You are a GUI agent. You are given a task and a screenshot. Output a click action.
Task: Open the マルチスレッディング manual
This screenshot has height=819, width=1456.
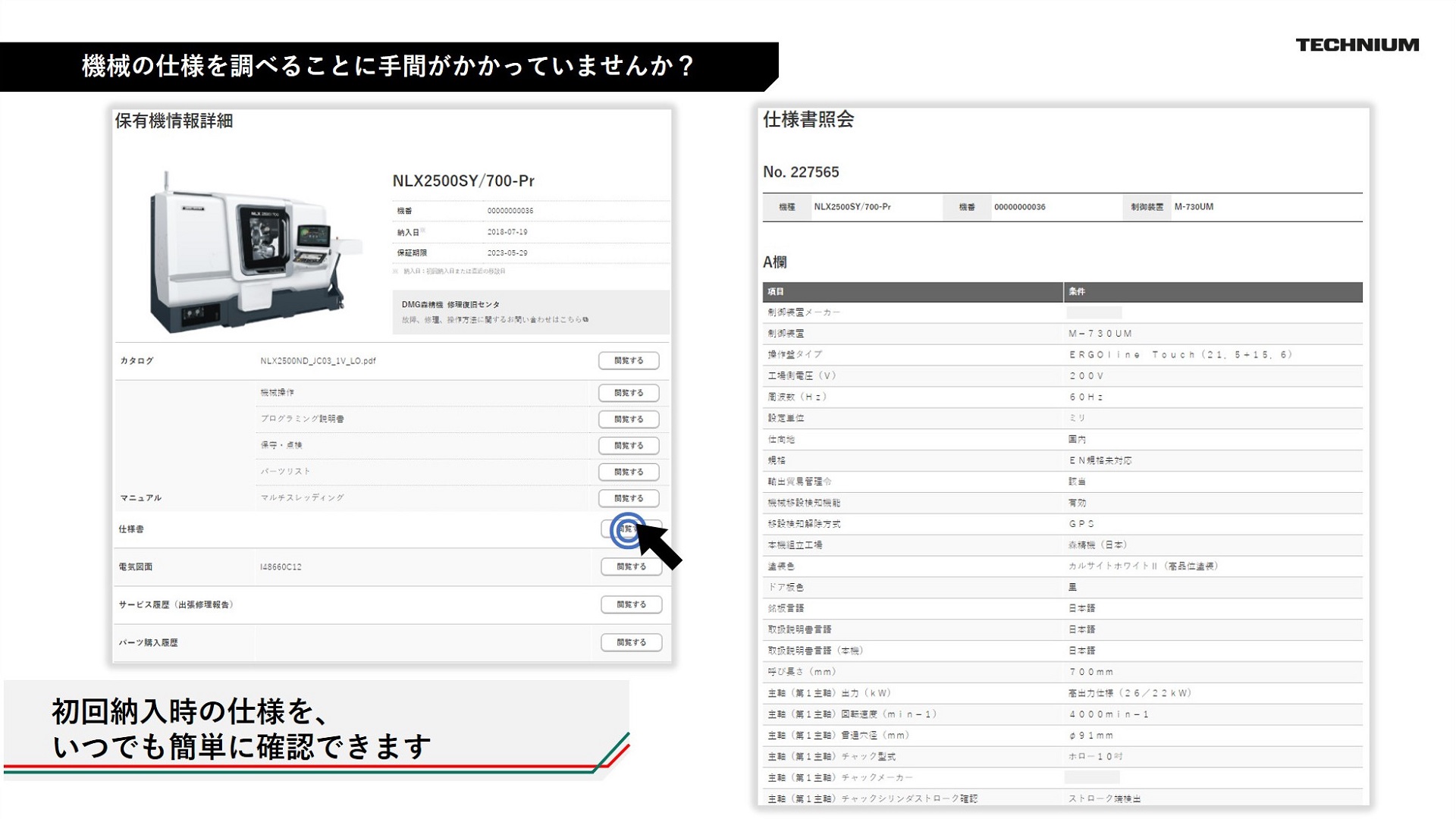(628, 498)
